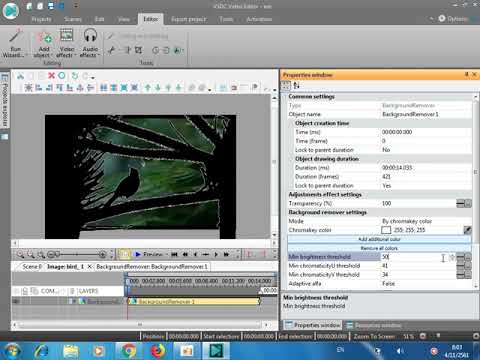Click the zoom out magnifier icon

click(31, 255)
